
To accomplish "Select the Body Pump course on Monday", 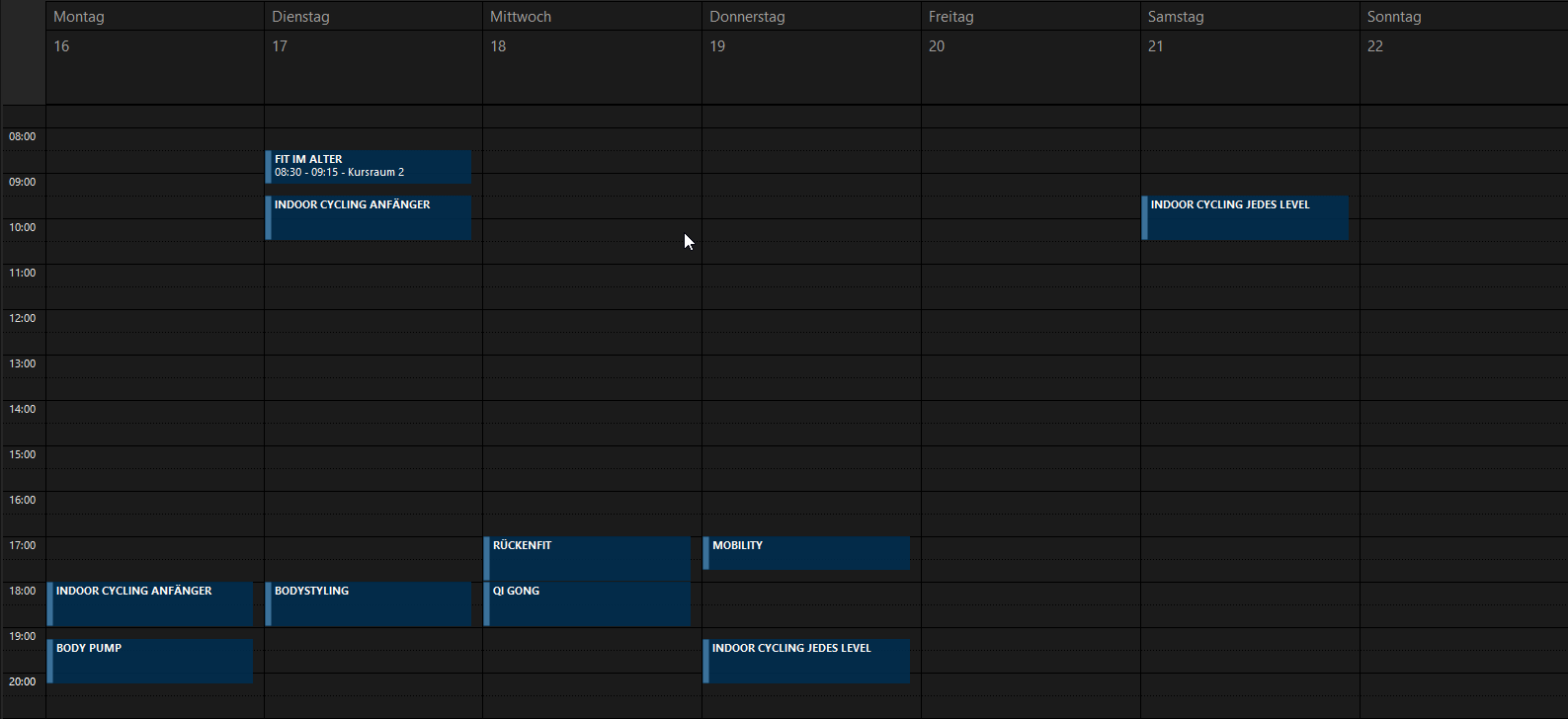I will (150, 661).
